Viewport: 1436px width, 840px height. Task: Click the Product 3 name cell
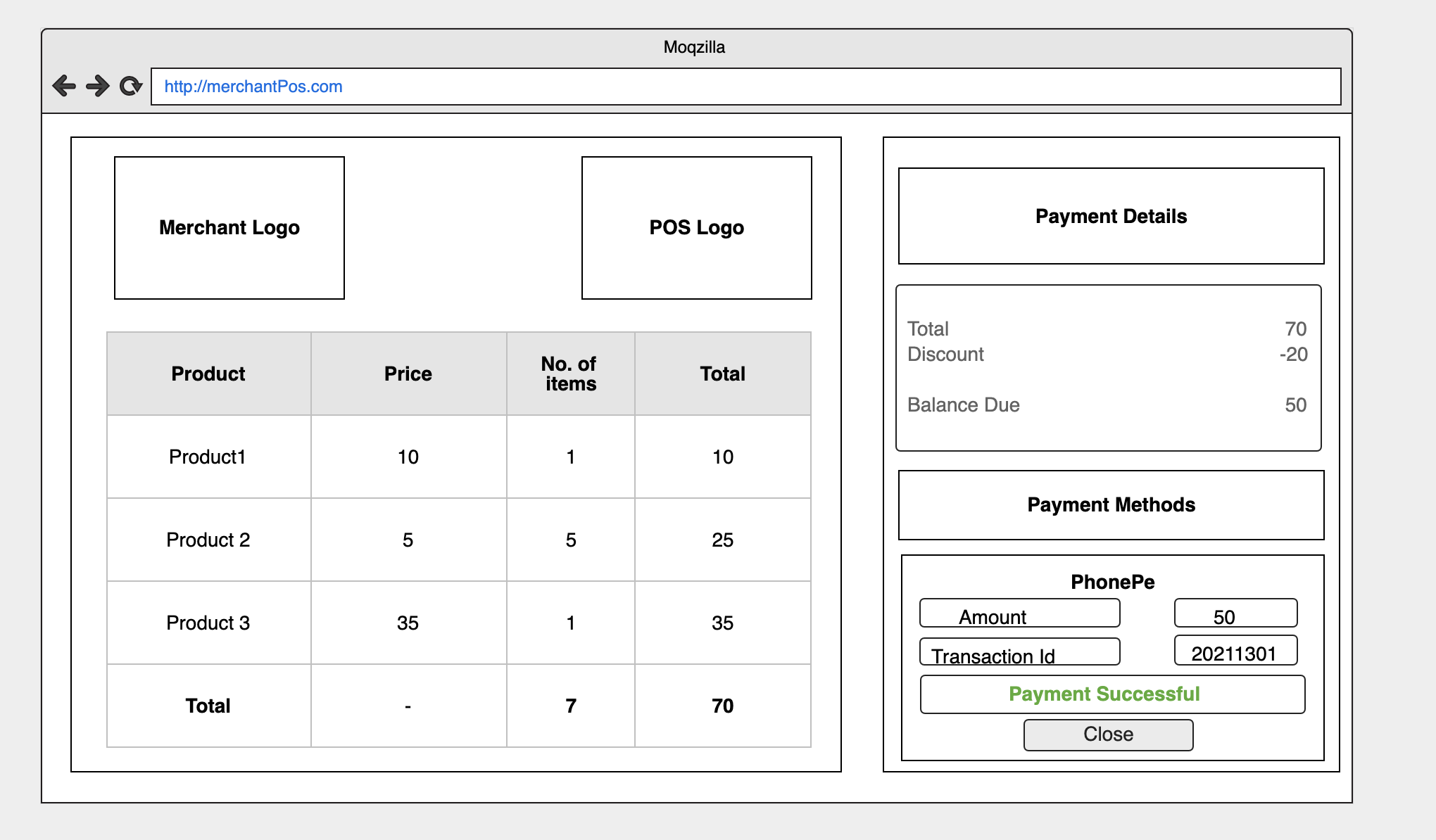pos(208,623)
